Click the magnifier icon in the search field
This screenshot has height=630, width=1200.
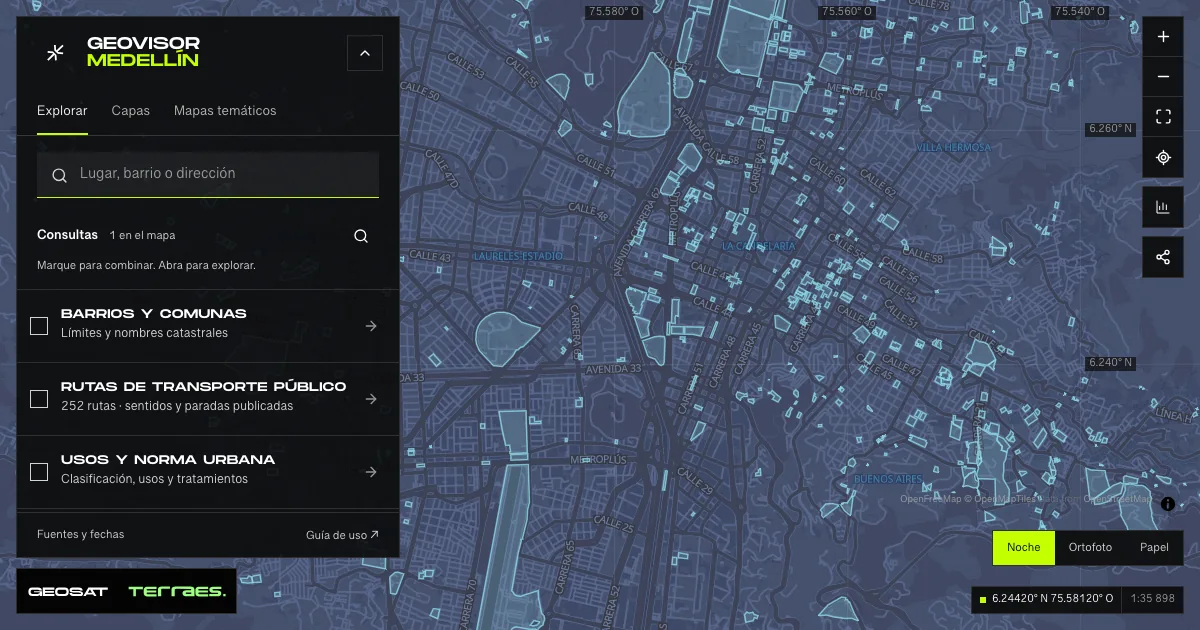pyautogui.click(x=60, y=175)
